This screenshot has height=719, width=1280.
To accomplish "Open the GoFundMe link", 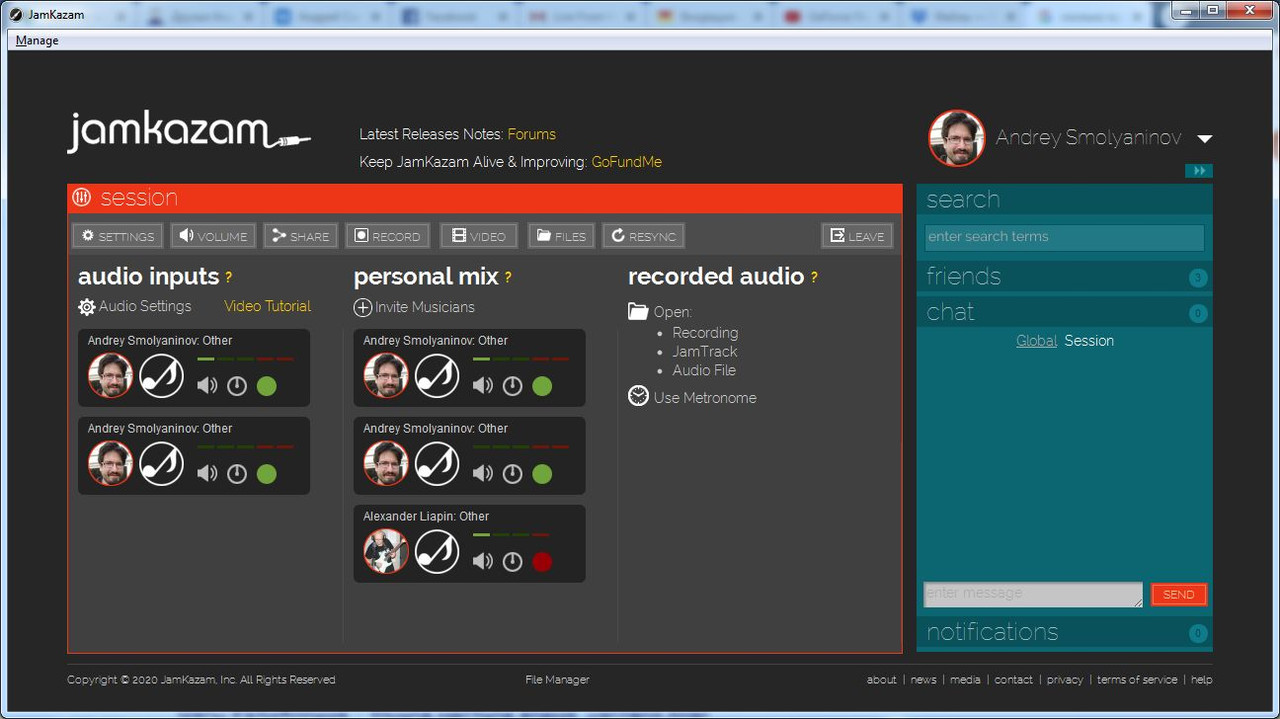I will [626, 162].
